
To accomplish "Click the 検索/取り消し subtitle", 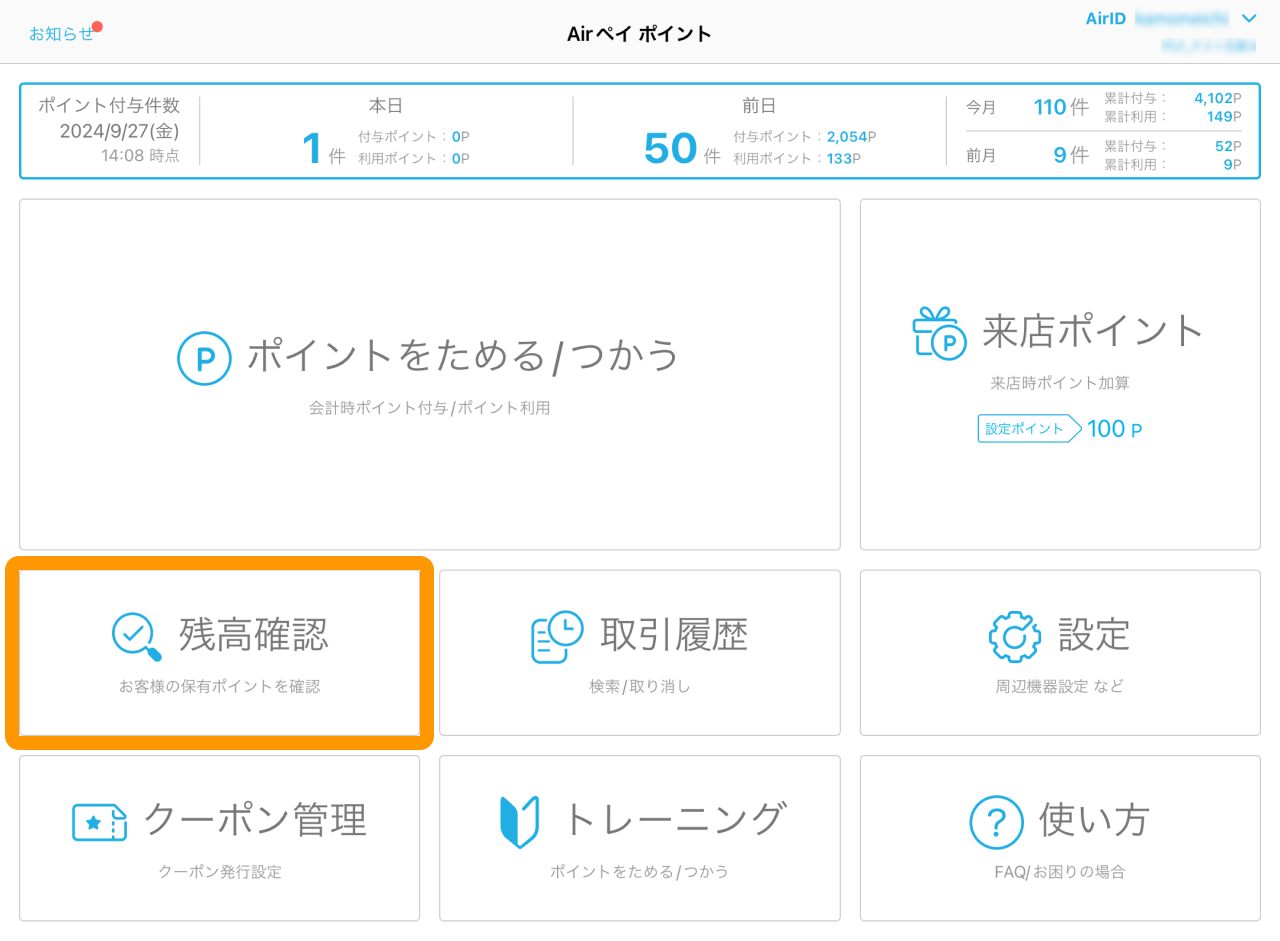I will pyautogui.click(x=640, y=686).
